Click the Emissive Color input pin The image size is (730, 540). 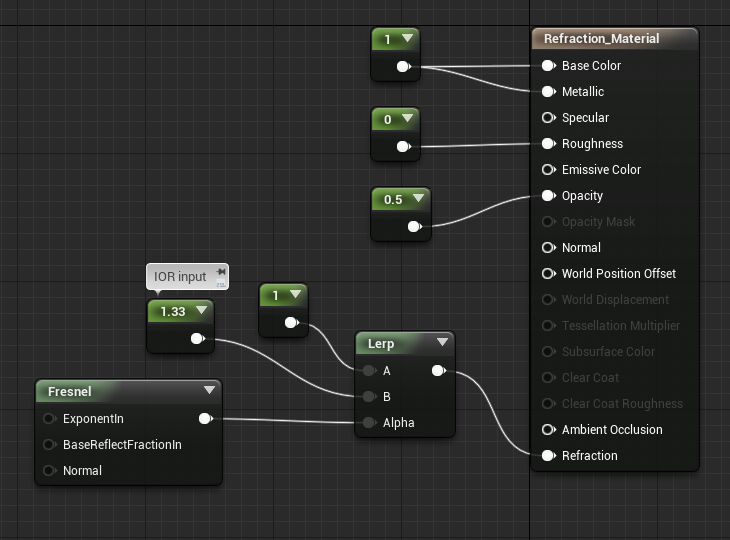coord(548,170)
